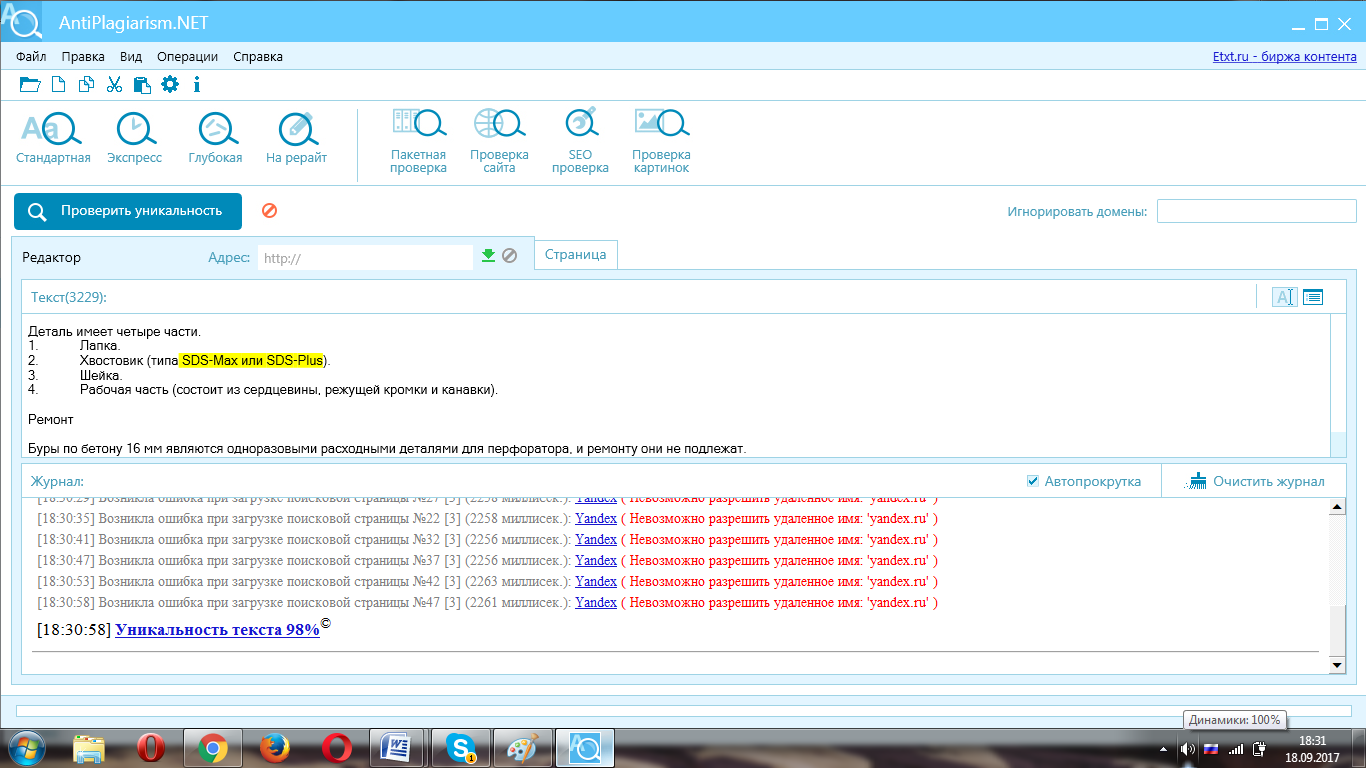Click Yandex link in 18:30:58 log row

(x=596, y=602)
